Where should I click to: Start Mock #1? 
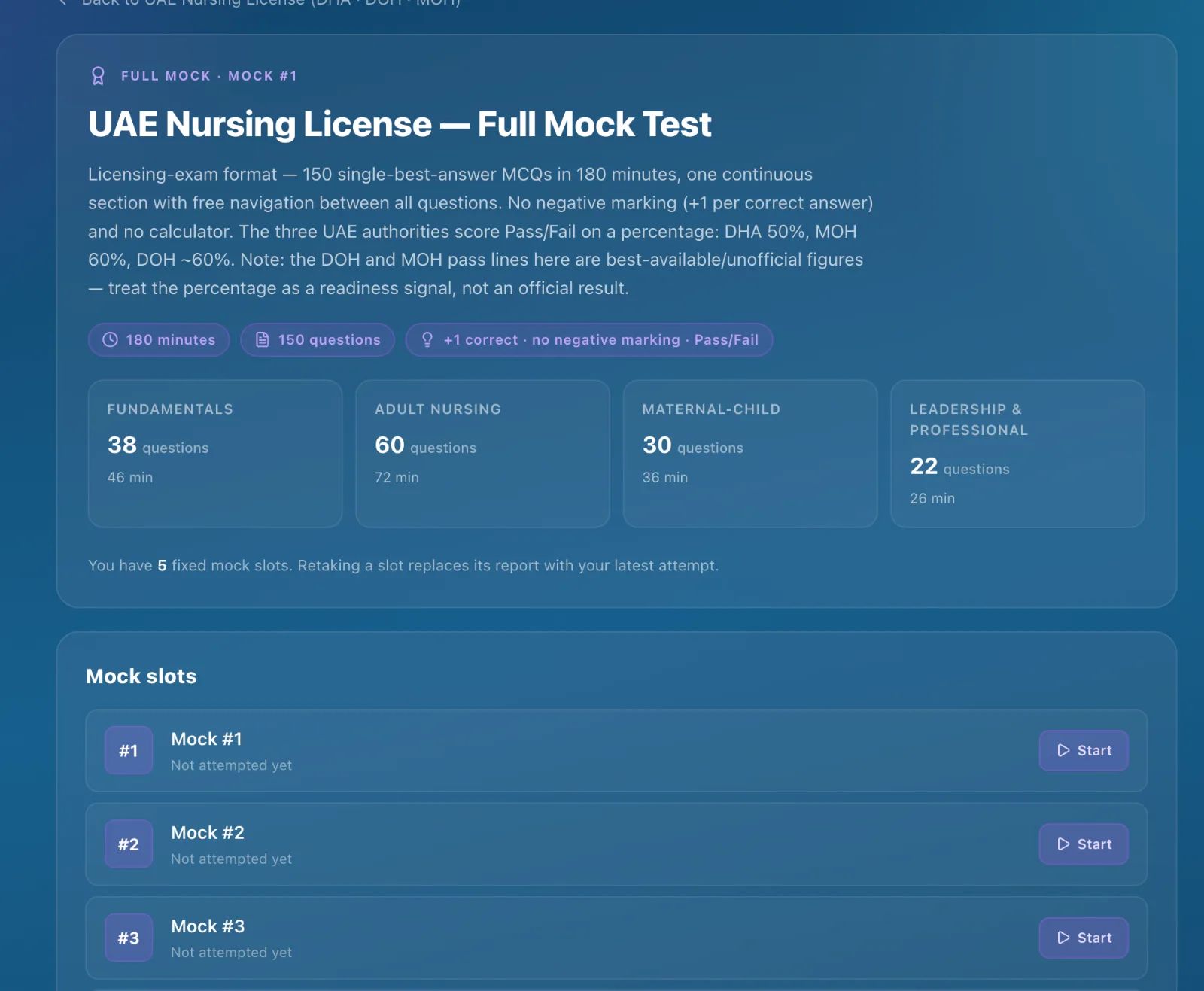(1084, 750)
